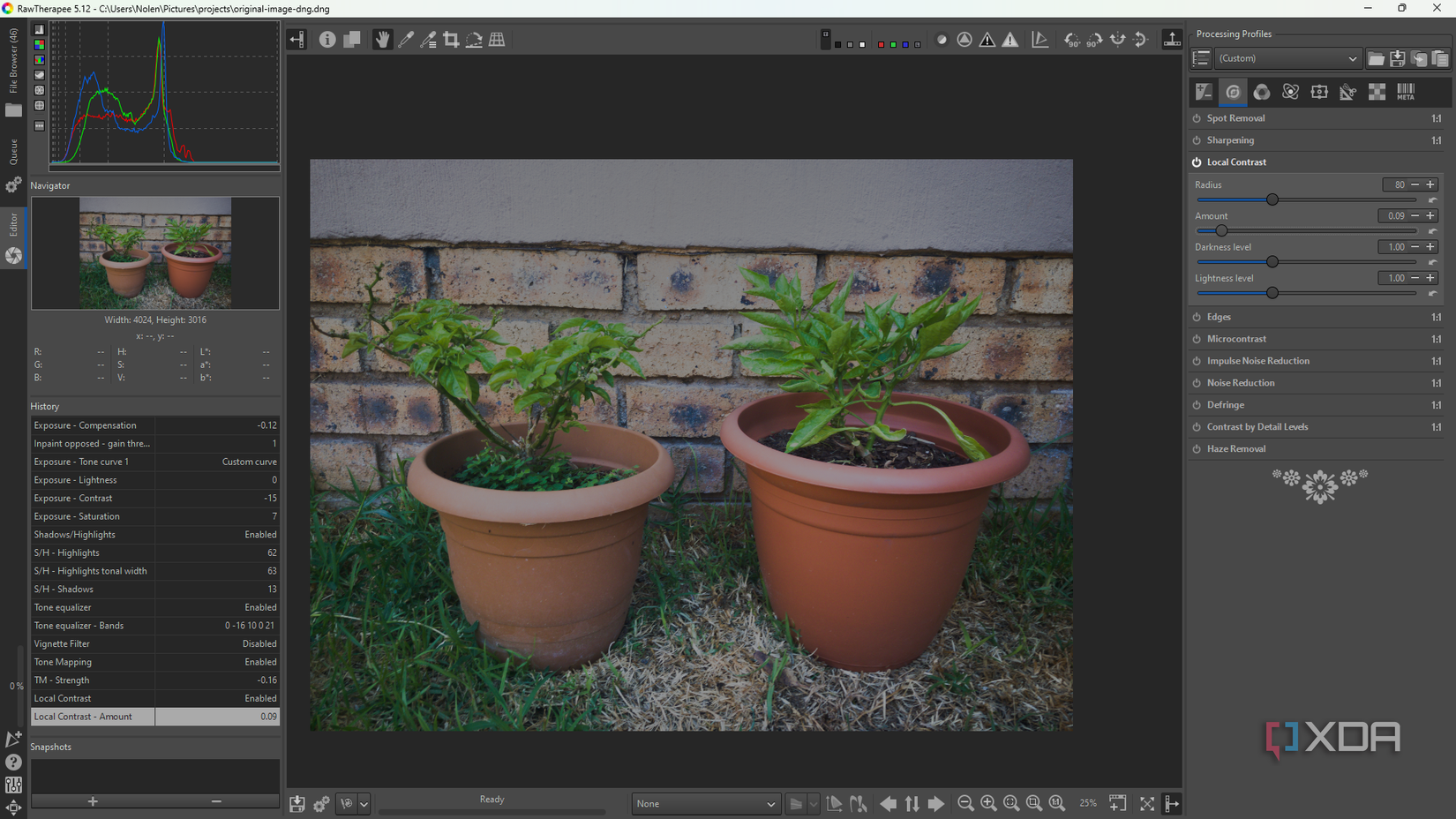Expand the Sharpening section
This screenshot has width=1456, height=819.
1230,140
